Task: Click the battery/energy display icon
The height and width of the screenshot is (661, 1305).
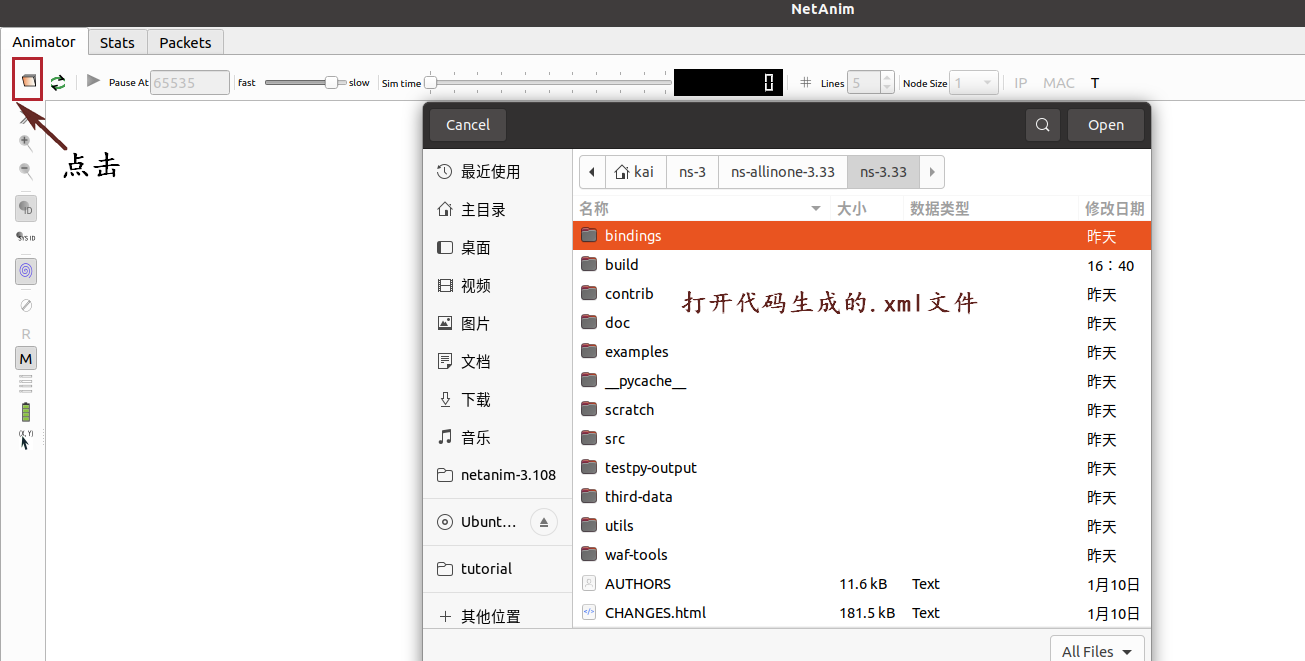Action: [x=25, y=410]
